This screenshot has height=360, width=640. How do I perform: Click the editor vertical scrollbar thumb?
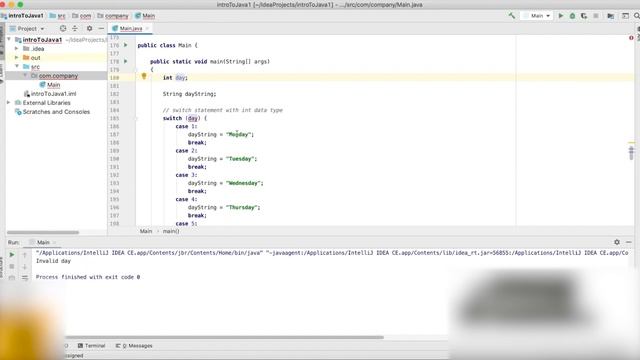pyautogui.click(x=631, y=153)
